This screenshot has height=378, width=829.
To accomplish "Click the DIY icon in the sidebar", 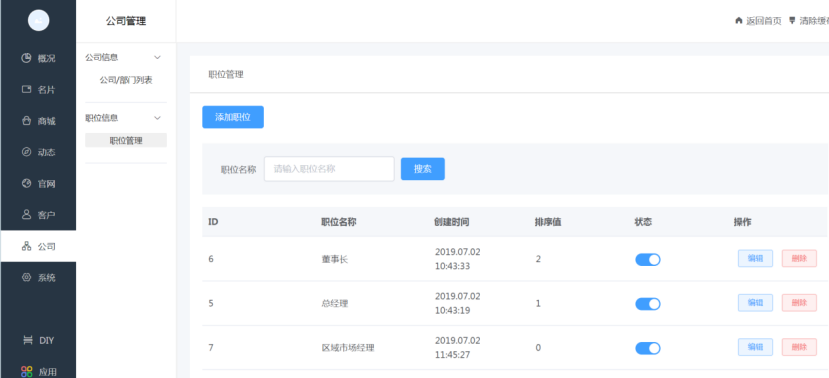I will click(x=28, y=340).
